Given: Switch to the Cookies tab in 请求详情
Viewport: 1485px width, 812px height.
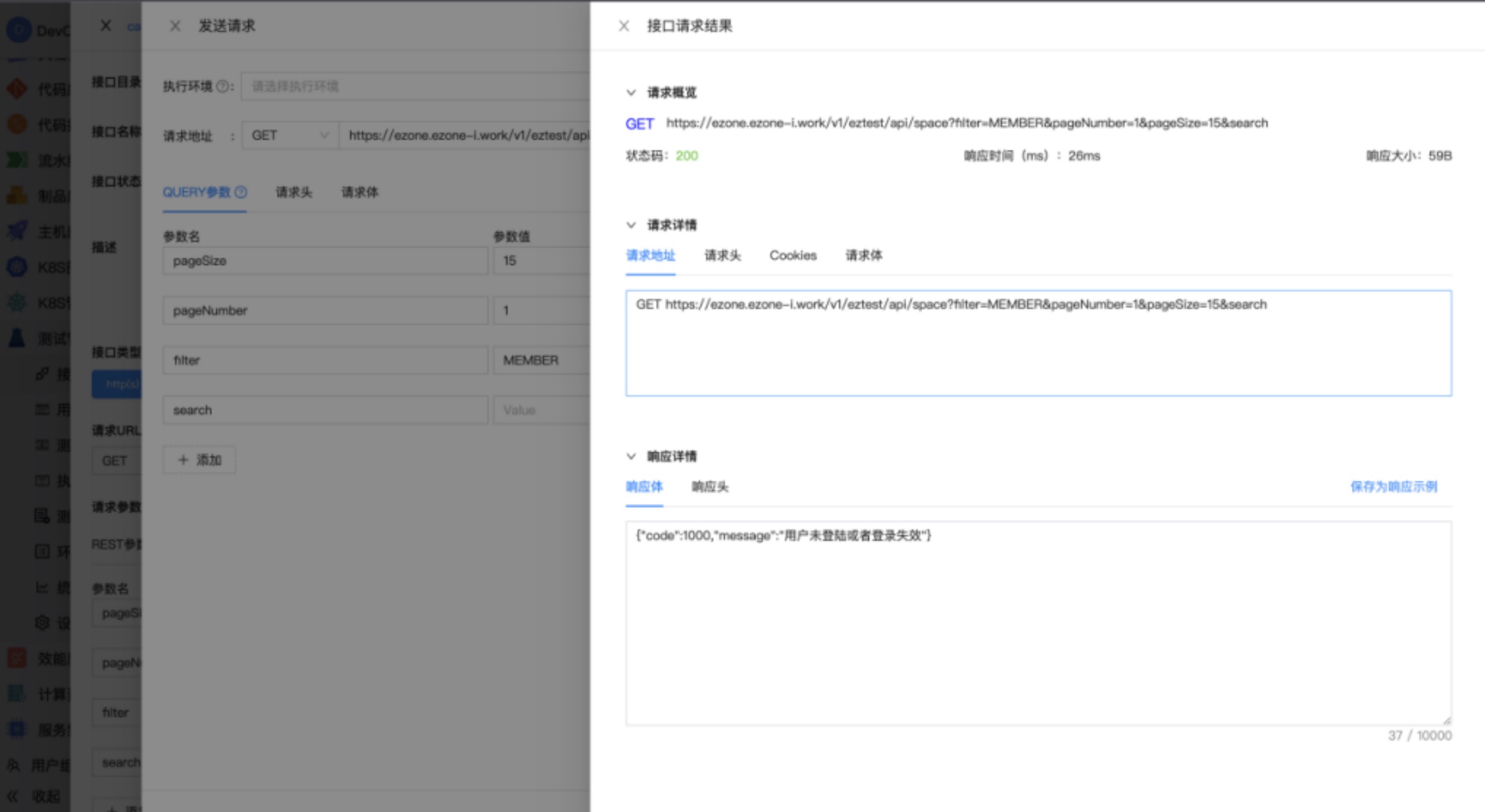Looking at the screenshot, I should (793, 256).
